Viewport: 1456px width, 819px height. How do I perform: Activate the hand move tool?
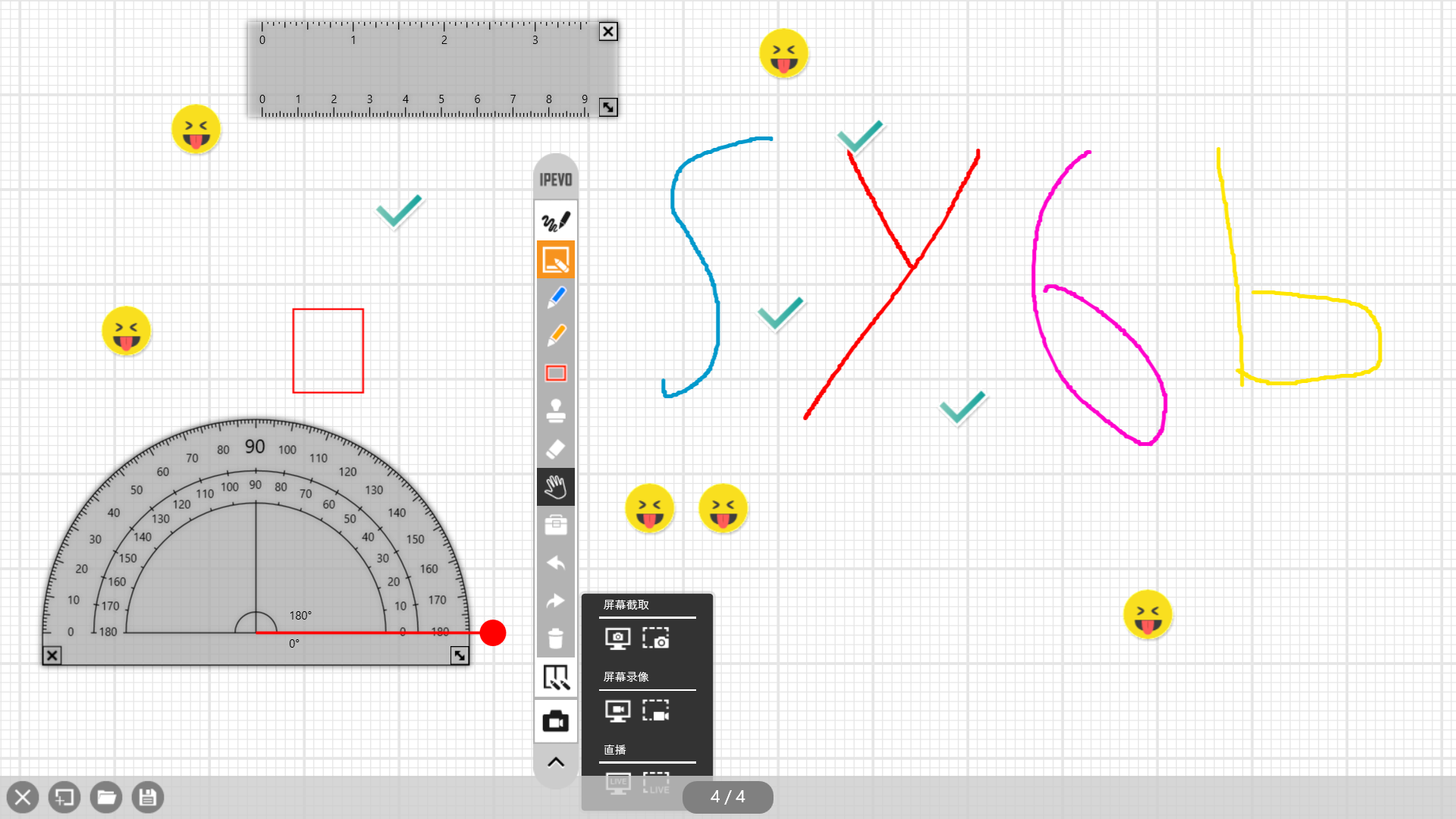556,487
